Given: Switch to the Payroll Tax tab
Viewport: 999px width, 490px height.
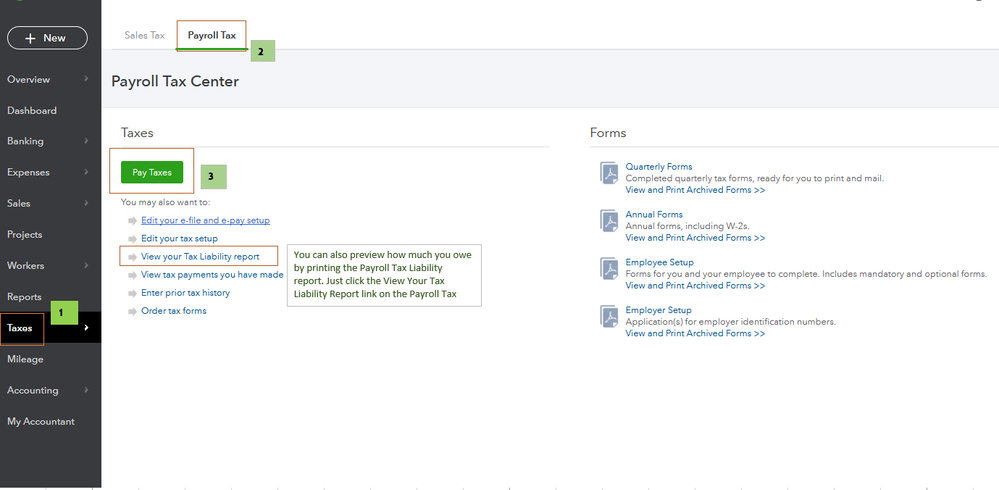Looking at the screenshot, I should 212,35.
